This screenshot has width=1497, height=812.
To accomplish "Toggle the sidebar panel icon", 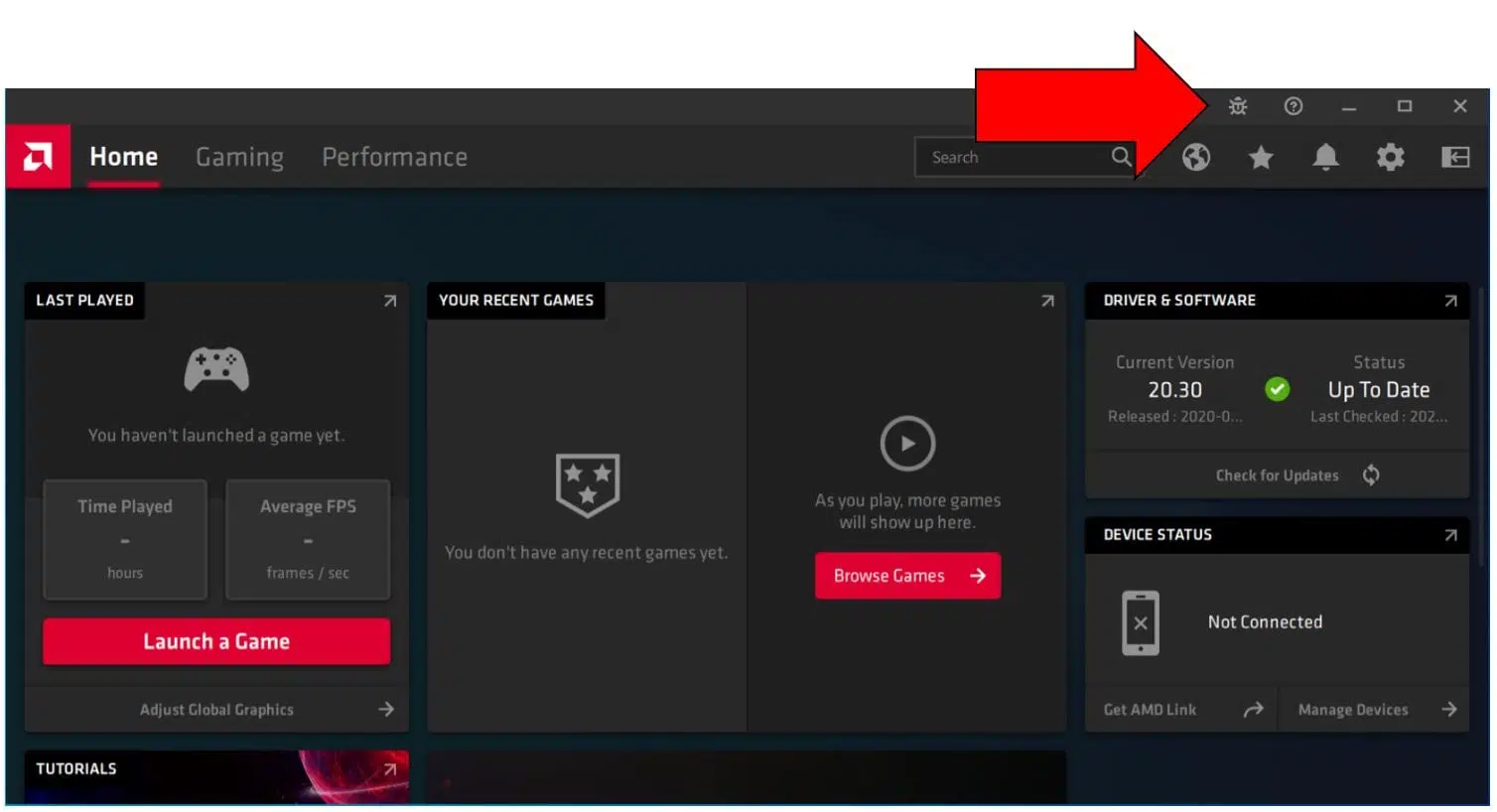I will (1455, 157).
